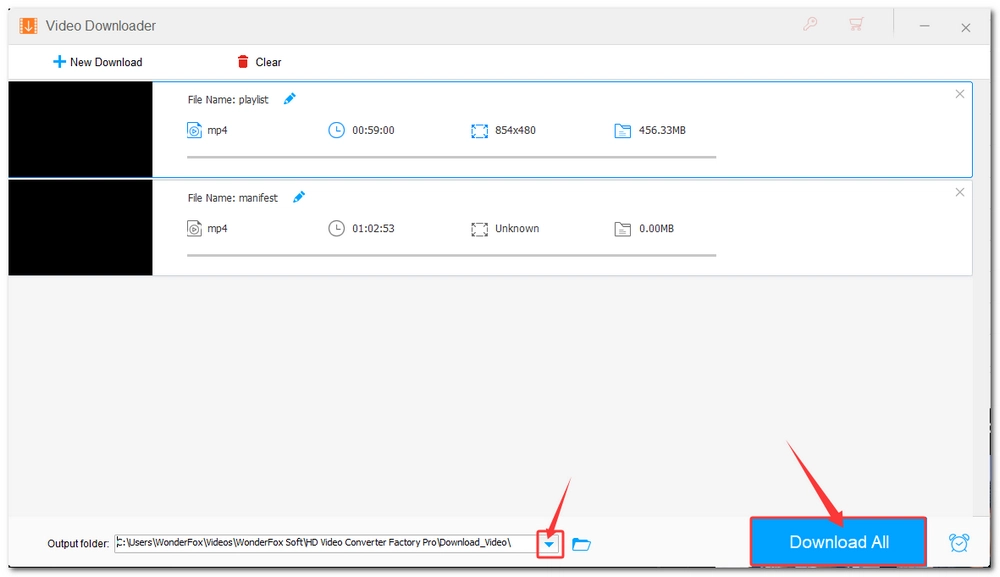1000x577 pixels.
Task: Open the shopping cart purchase icon
Action: 856,25
